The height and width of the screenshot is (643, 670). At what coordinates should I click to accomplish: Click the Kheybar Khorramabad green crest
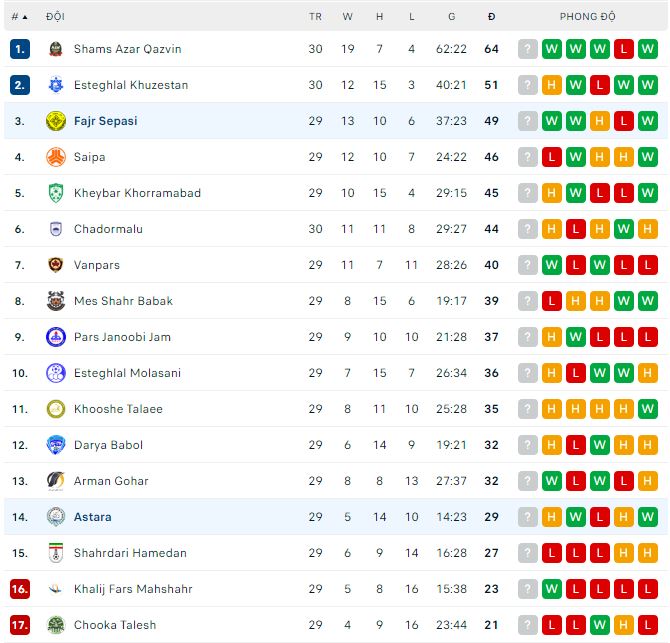[56, 193]
